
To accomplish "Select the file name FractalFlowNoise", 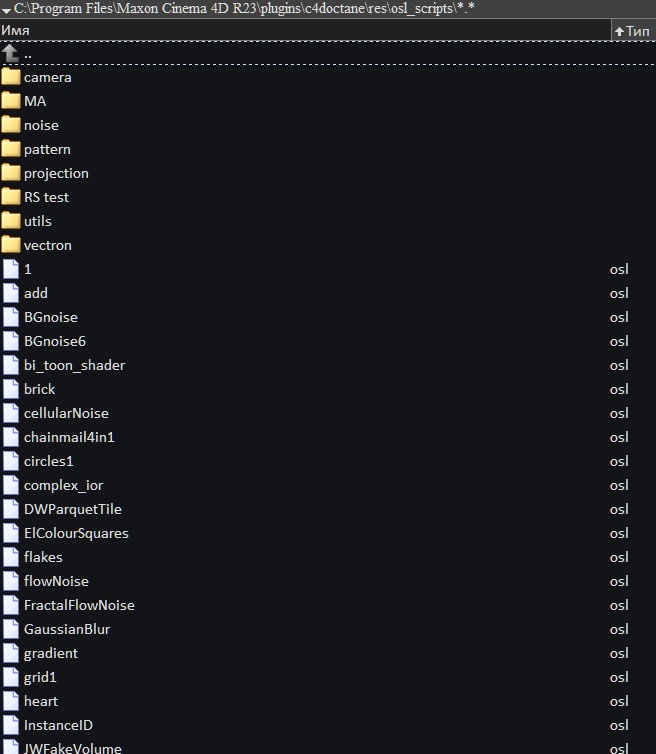I will pyautogui.click(x=79, y=605).
